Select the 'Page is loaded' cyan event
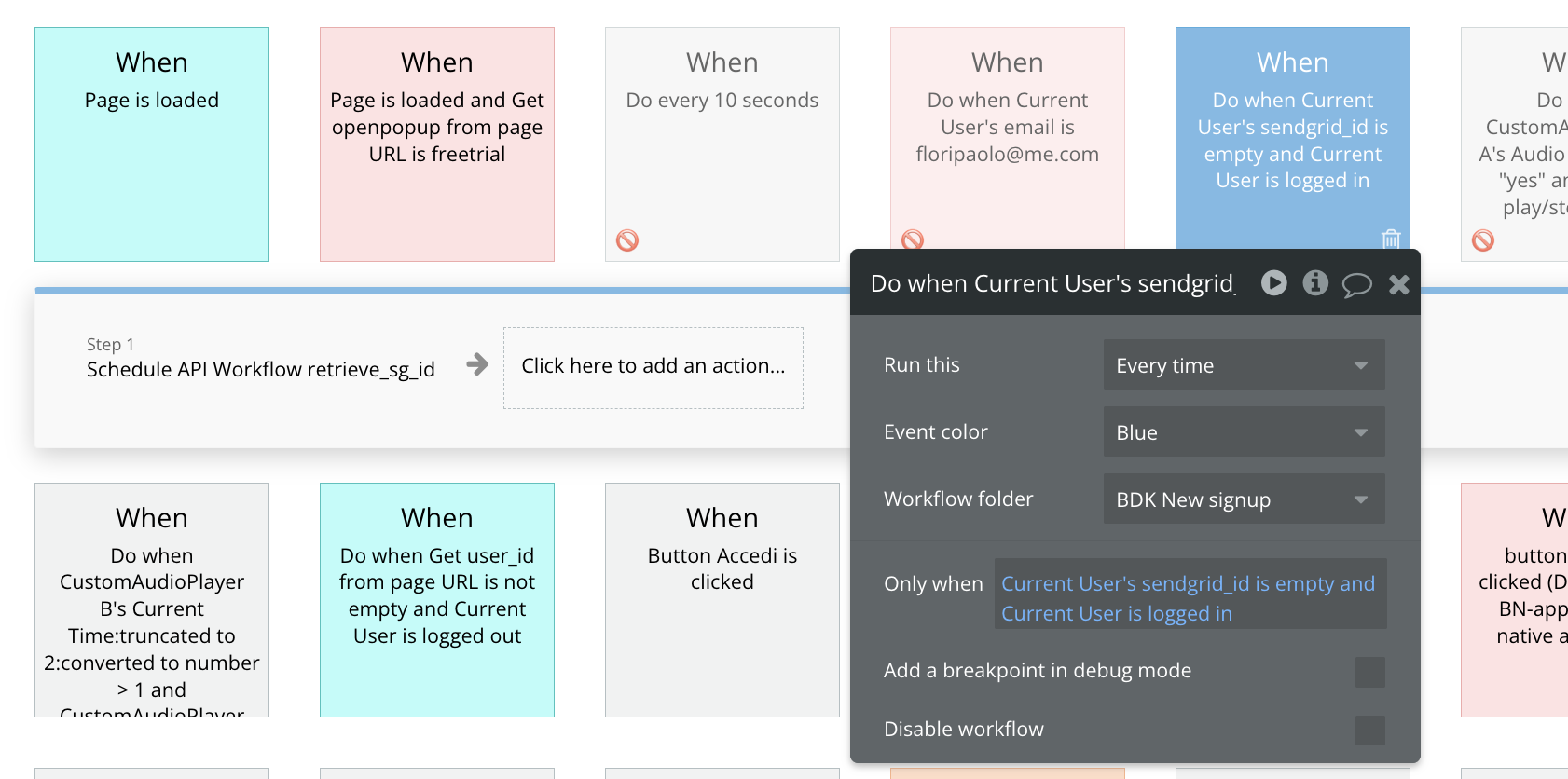Viewport: 1568px width, 779px height. (152, 144)
